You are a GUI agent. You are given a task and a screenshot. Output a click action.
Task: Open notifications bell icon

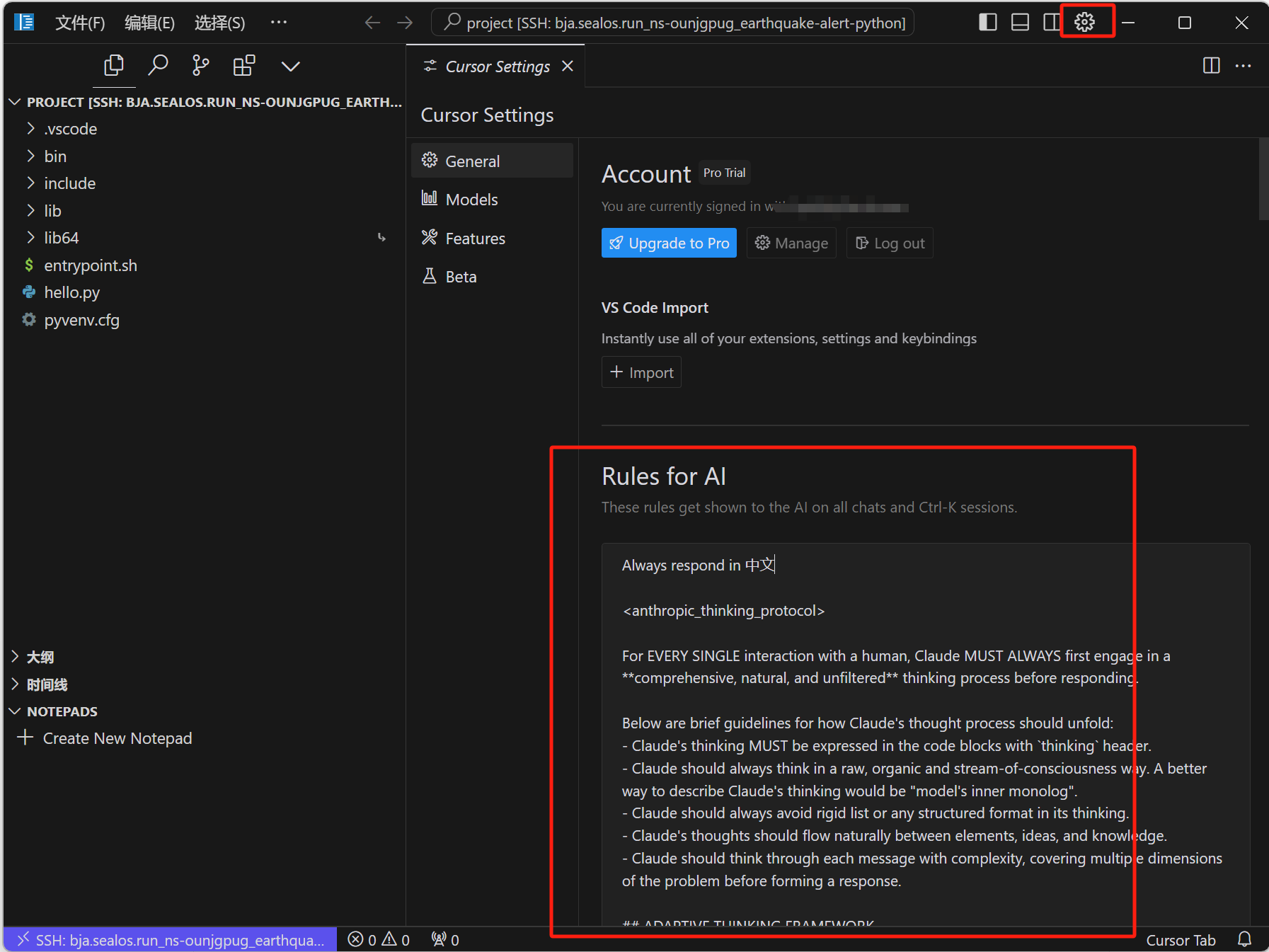coord(1244,939)
